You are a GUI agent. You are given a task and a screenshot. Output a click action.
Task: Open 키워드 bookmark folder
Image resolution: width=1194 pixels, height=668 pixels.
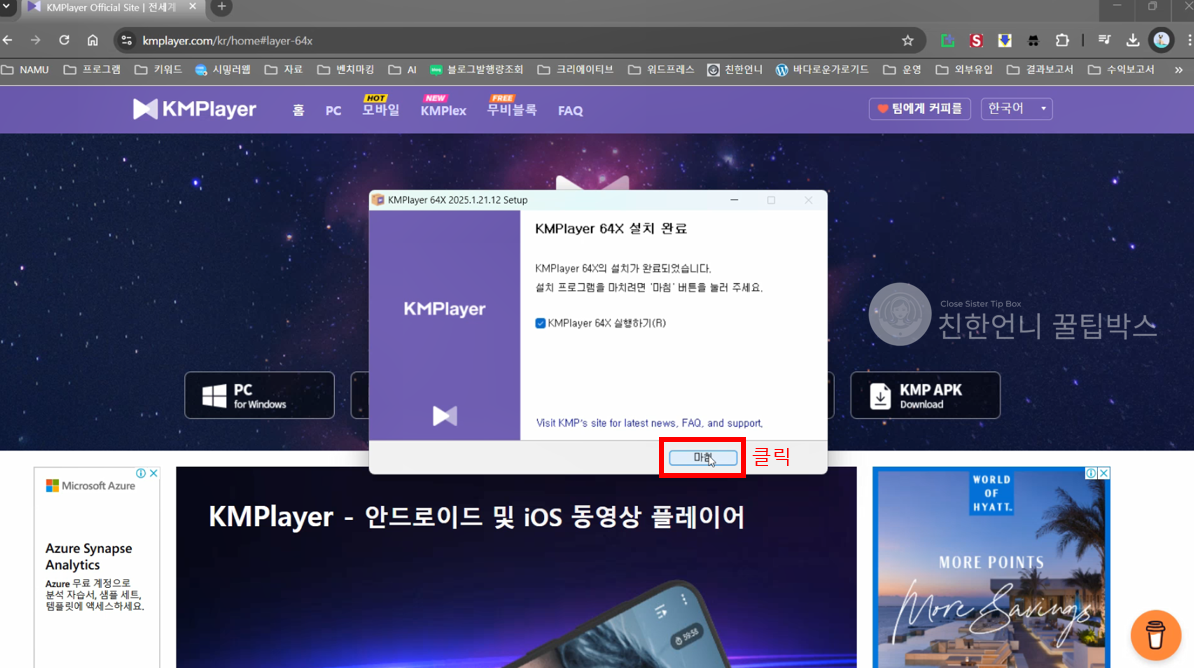158,69
